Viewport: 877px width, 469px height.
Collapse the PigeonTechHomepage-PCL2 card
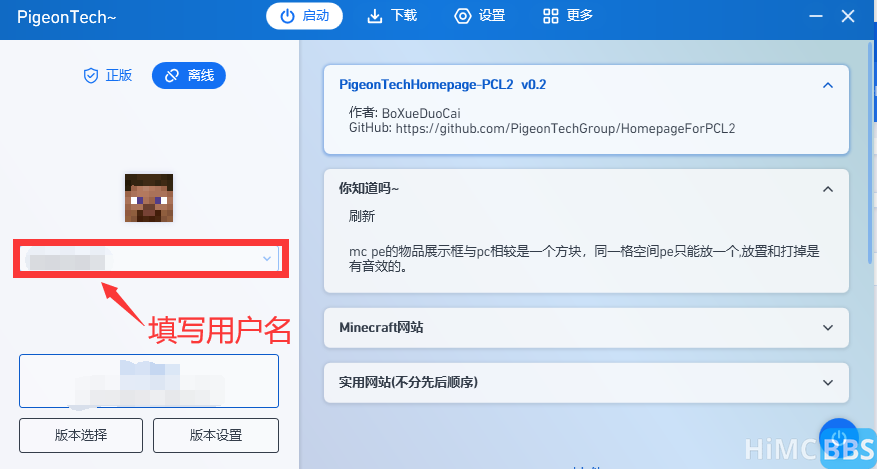(x=828, y=86)
